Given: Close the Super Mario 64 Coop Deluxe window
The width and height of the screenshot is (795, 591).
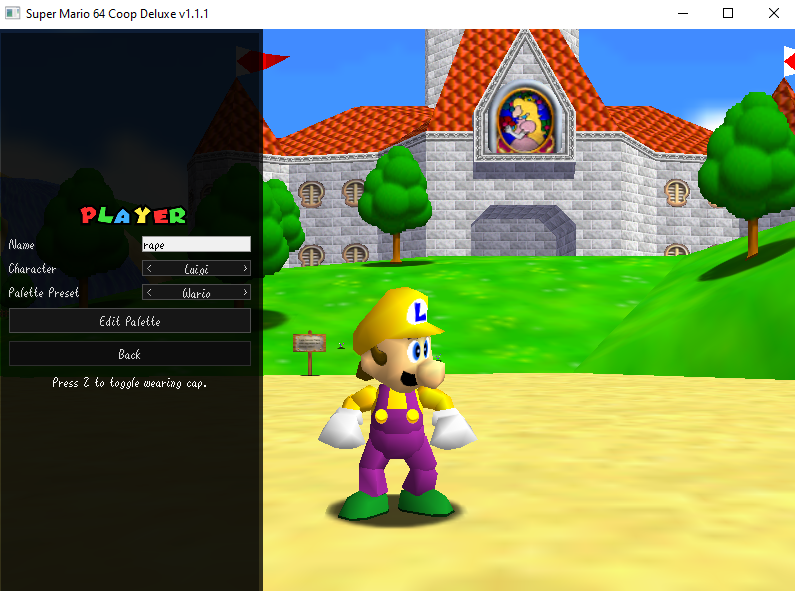Looking at the screenshot, I should (773, 14).
